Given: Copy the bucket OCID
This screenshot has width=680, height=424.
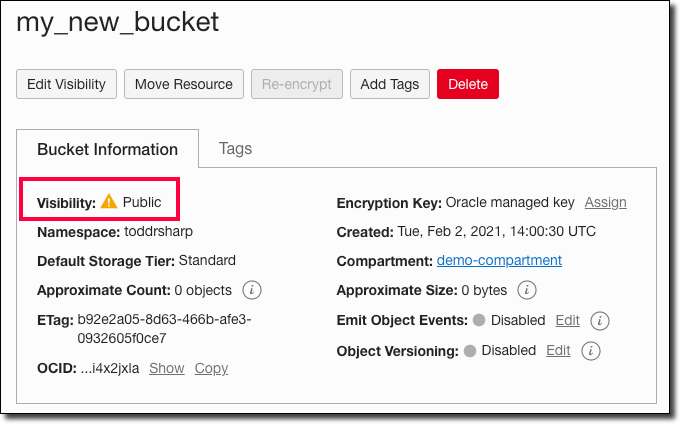Looking at the screenshot, I should point(211,368).
